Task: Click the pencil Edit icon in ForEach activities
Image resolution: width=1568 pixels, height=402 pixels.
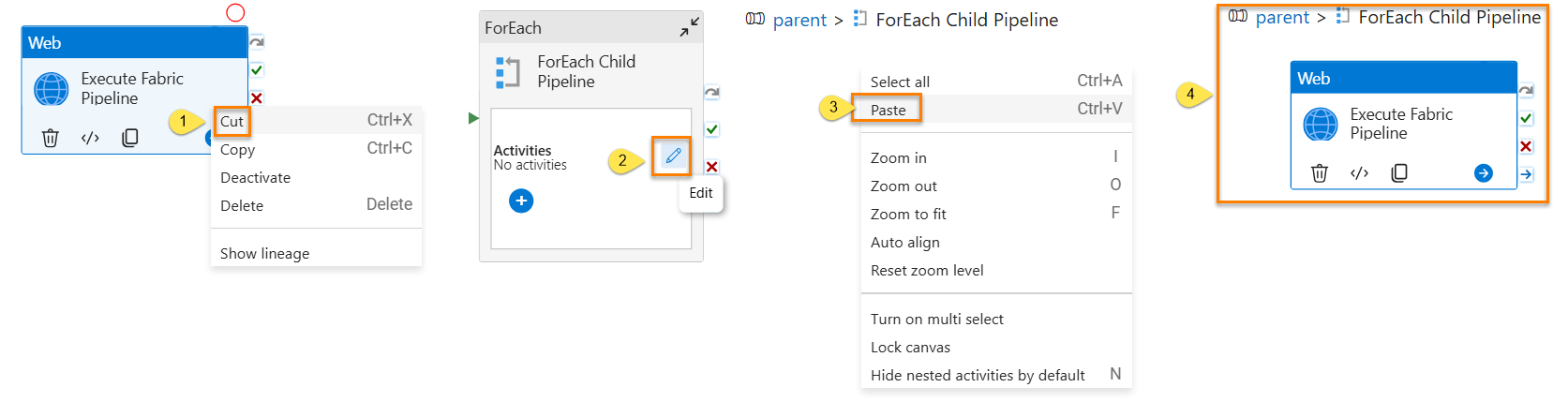Action: [x=673, y=156]
